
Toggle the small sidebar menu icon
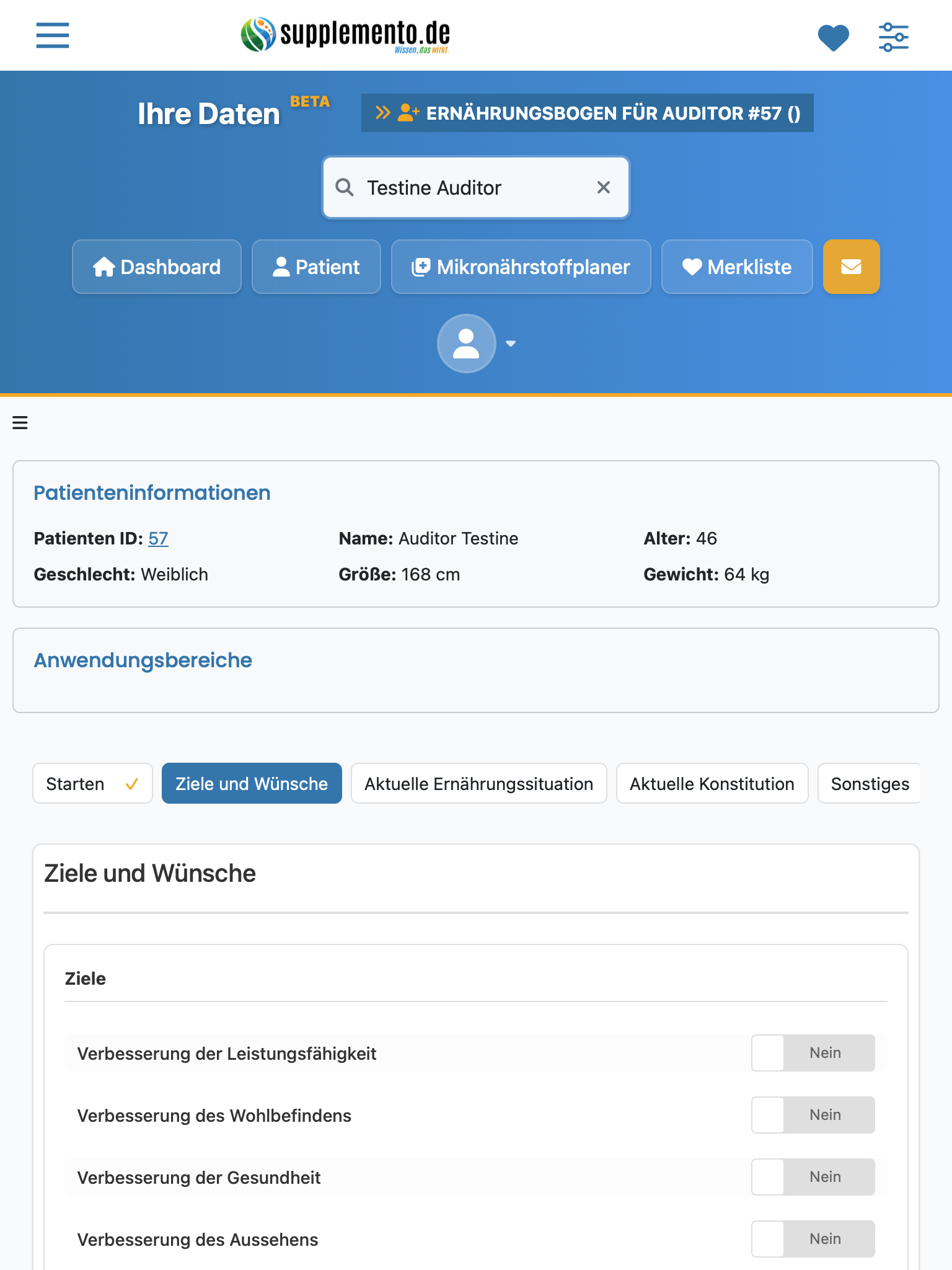click(x=20, y=423)
